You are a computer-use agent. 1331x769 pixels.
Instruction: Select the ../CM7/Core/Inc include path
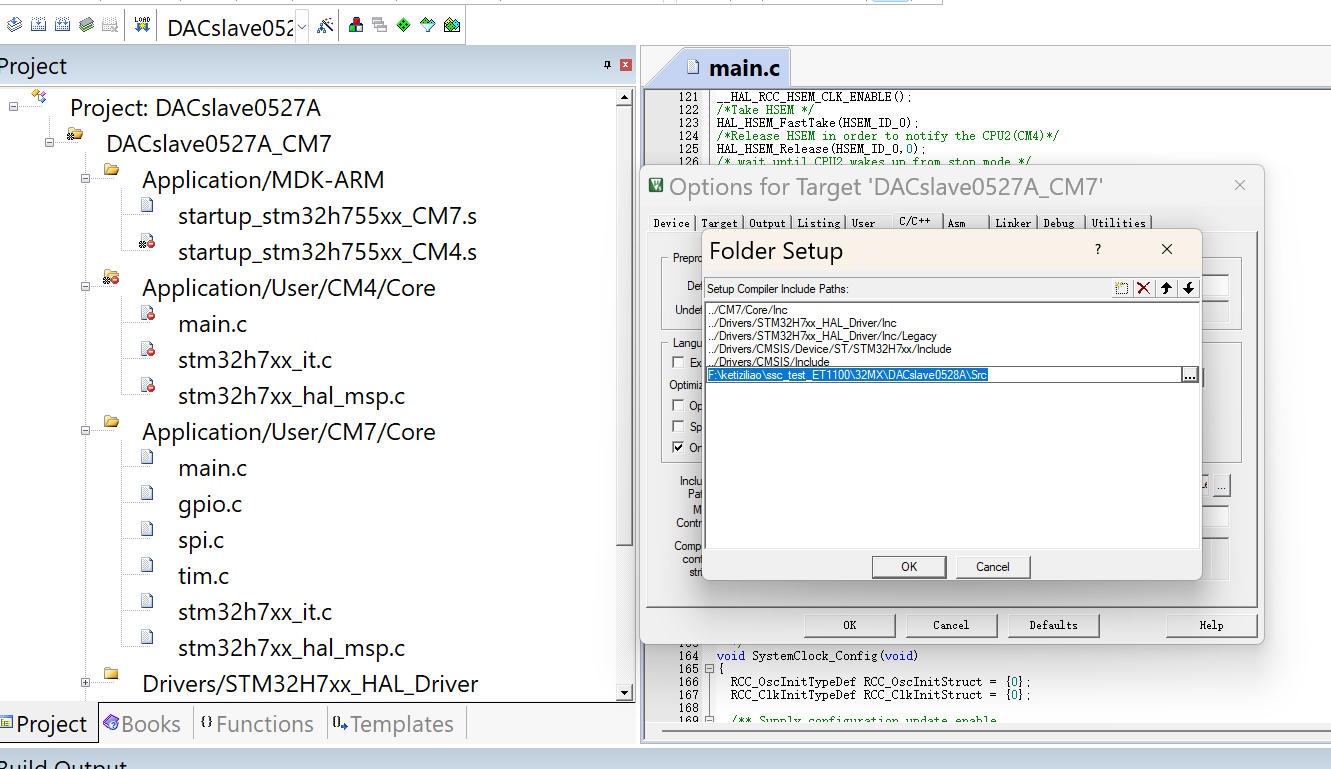point(748,310)
